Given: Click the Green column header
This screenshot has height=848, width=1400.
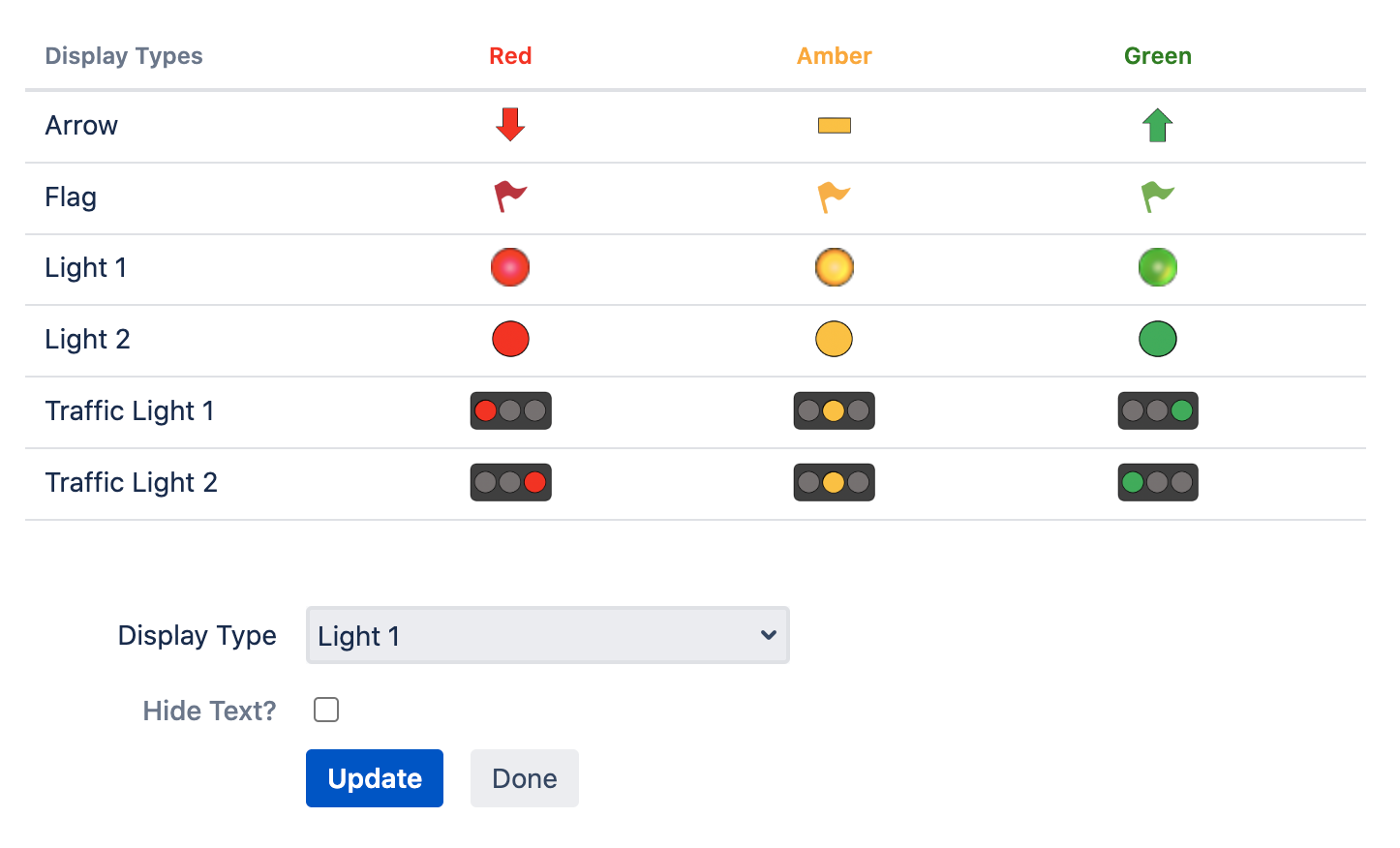Looking at the screenshot, I should [1157, 56].
